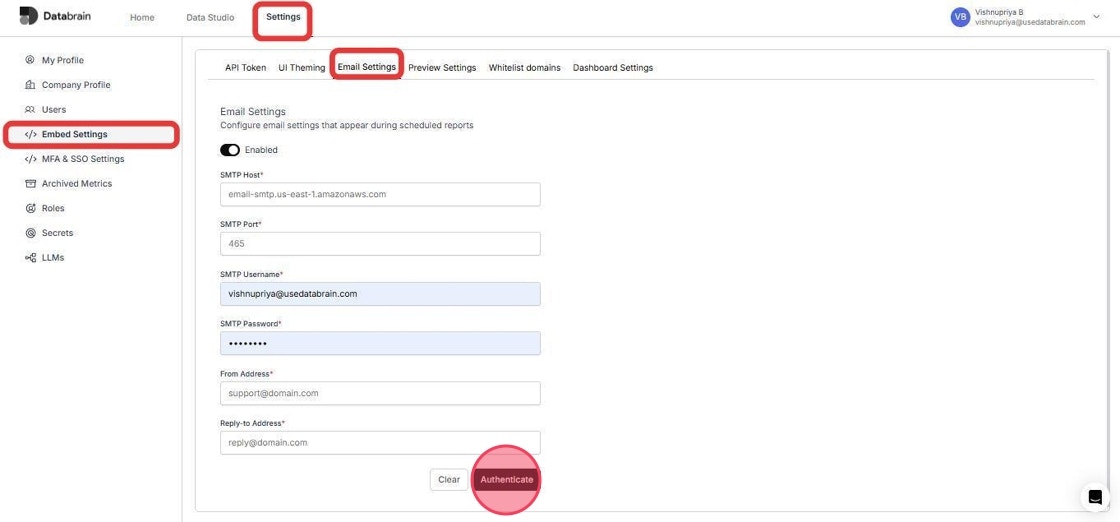Click the VB user avatar
Screen dimensions: 1120x522
pyautogui.click(x=960, y=17)
